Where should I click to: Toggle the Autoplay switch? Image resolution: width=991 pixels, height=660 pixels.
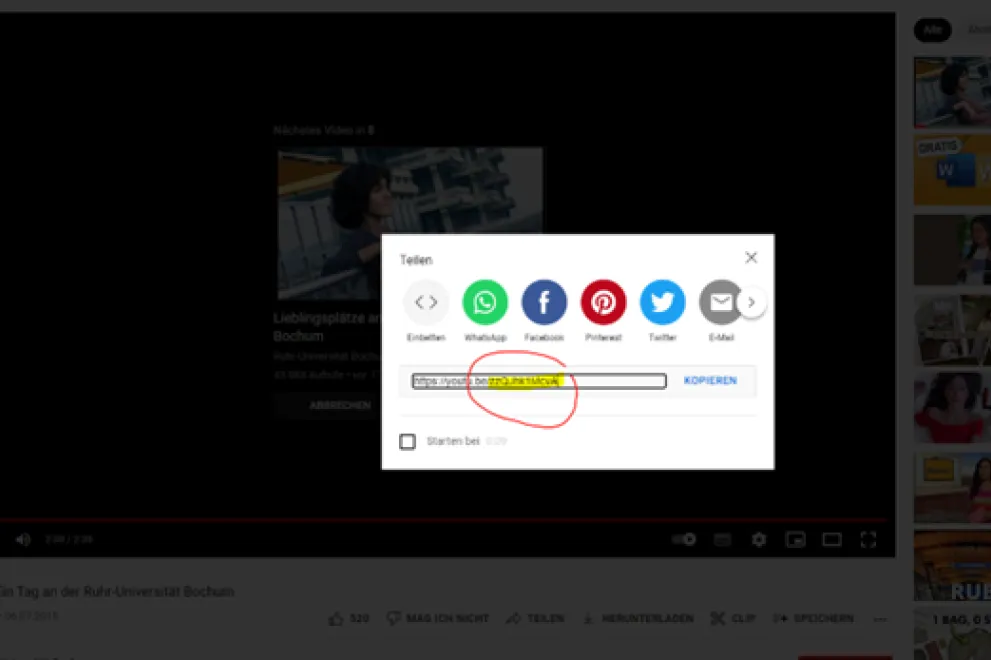click(683, 539)
